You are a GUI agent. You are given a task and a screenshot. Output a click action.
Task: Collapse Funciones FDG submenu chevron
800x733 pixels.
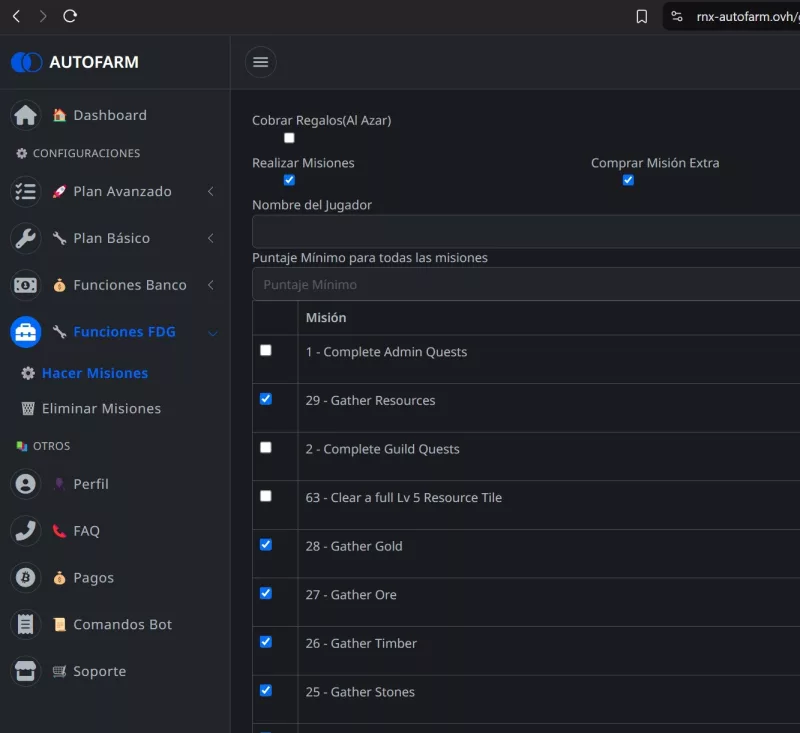[x=213, y=334]
